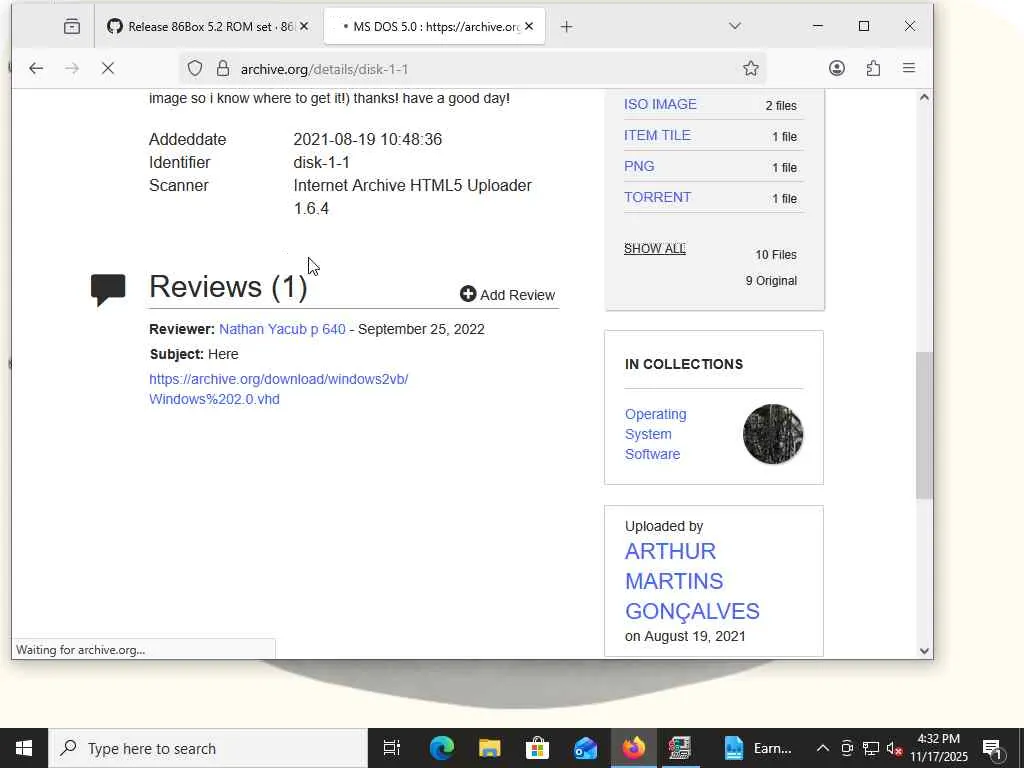Click the Reviews speech bubble icon
This screenshot has width=1024, height=768.
[x=108, y=290]
